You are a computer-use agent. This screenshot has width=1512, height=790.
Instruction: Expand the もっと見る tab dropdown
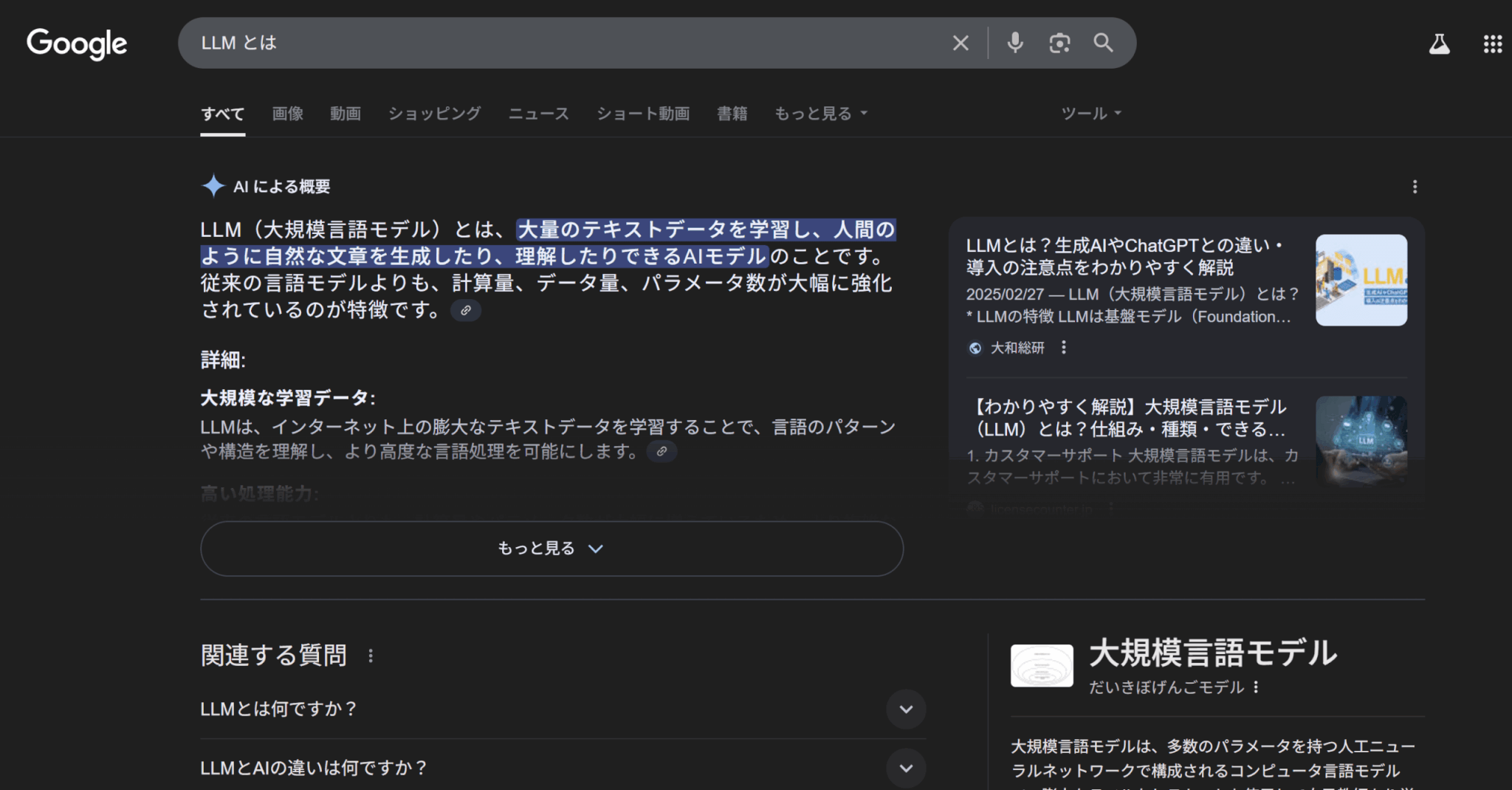[x=820, y=114]
